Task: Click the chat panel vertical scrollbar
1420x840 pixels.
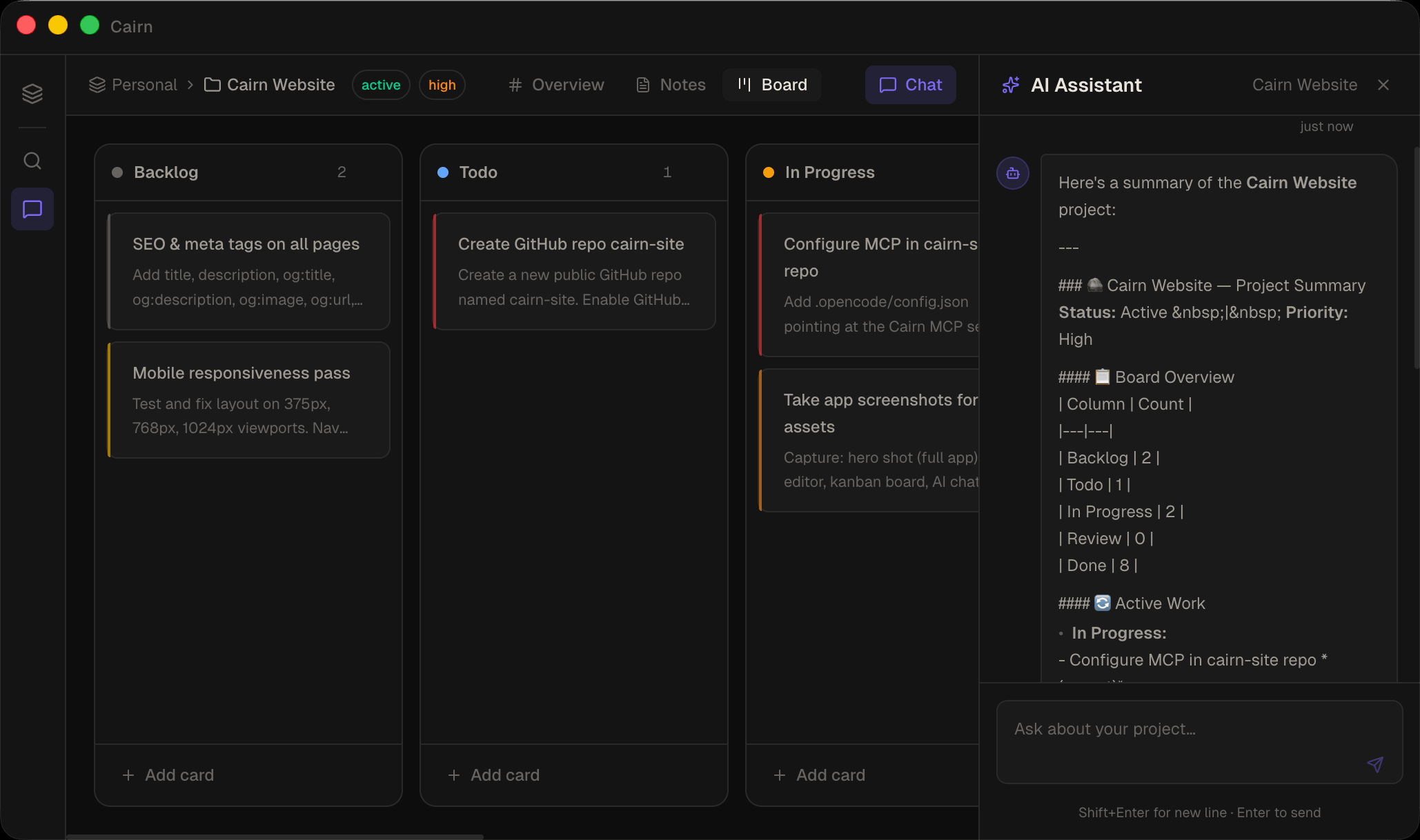Action: point(1416,258)
